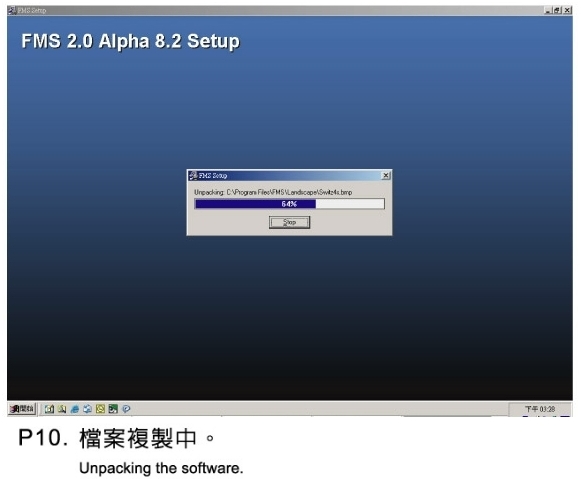Click the Stop button in unpacking dialog
This screenshot has width=582, height=485.
pos(290,222)
